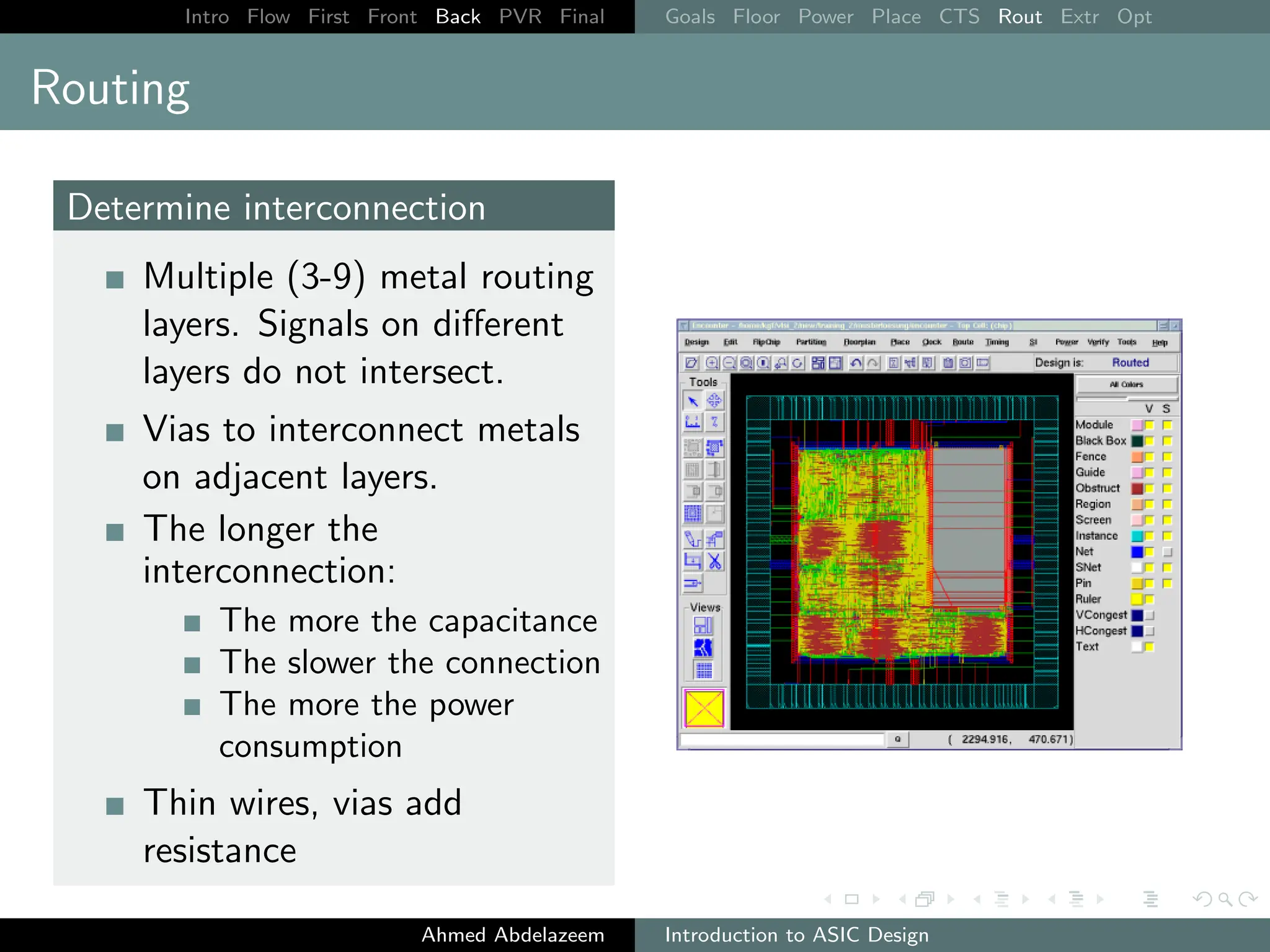Viewport: 1270px width, 952px height.
Task: Open the Design menu
Action: 696,342
